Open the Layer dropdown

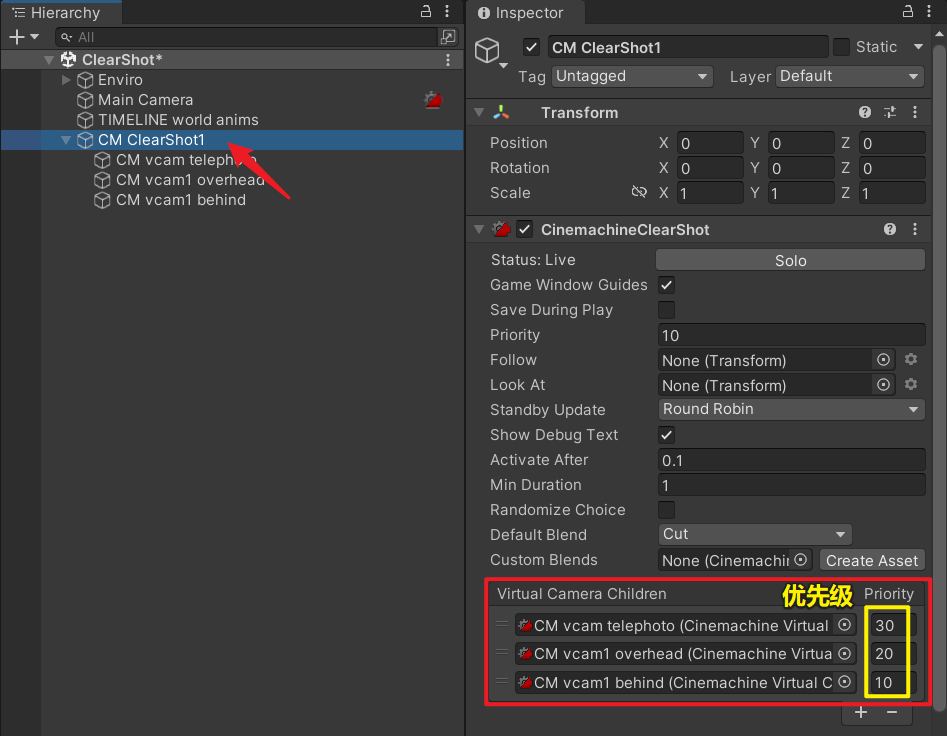849,76
